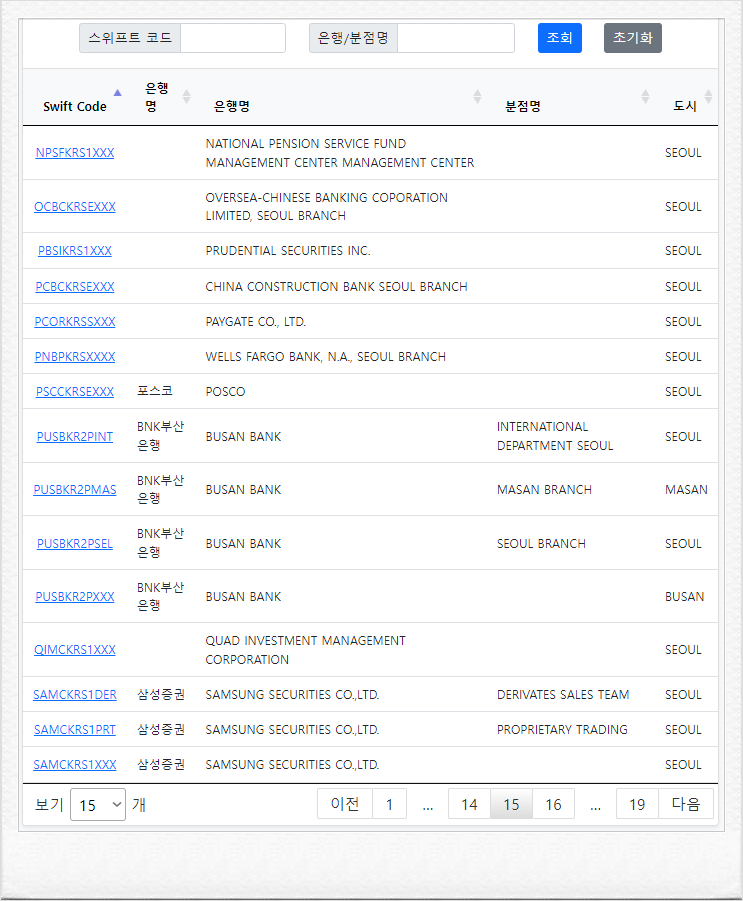This screenshot has height=901, width=743.
Task: Open the PCBCKRSEXXX link
Action: 75,287
